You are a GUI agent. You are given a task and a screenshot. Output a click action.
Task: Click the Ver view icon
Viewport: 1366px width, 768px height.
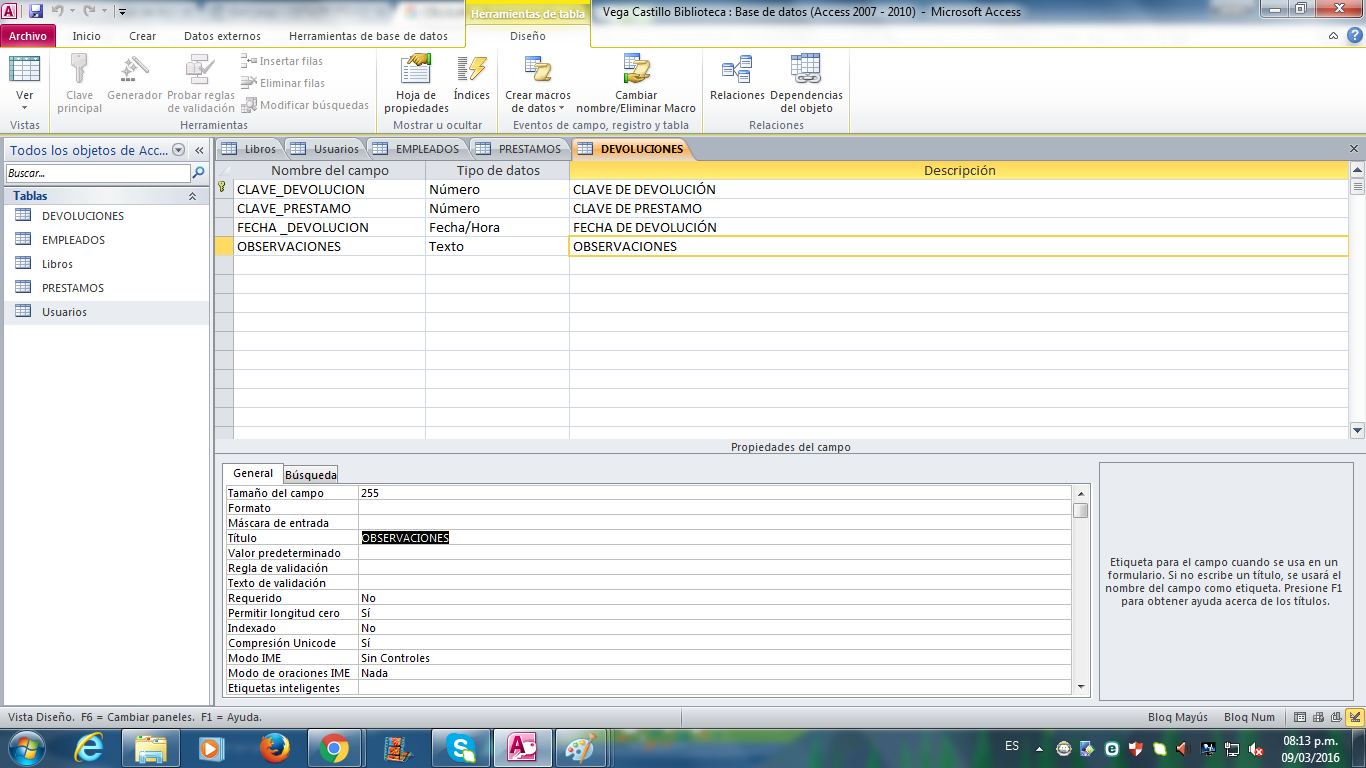tap(24, 70)
